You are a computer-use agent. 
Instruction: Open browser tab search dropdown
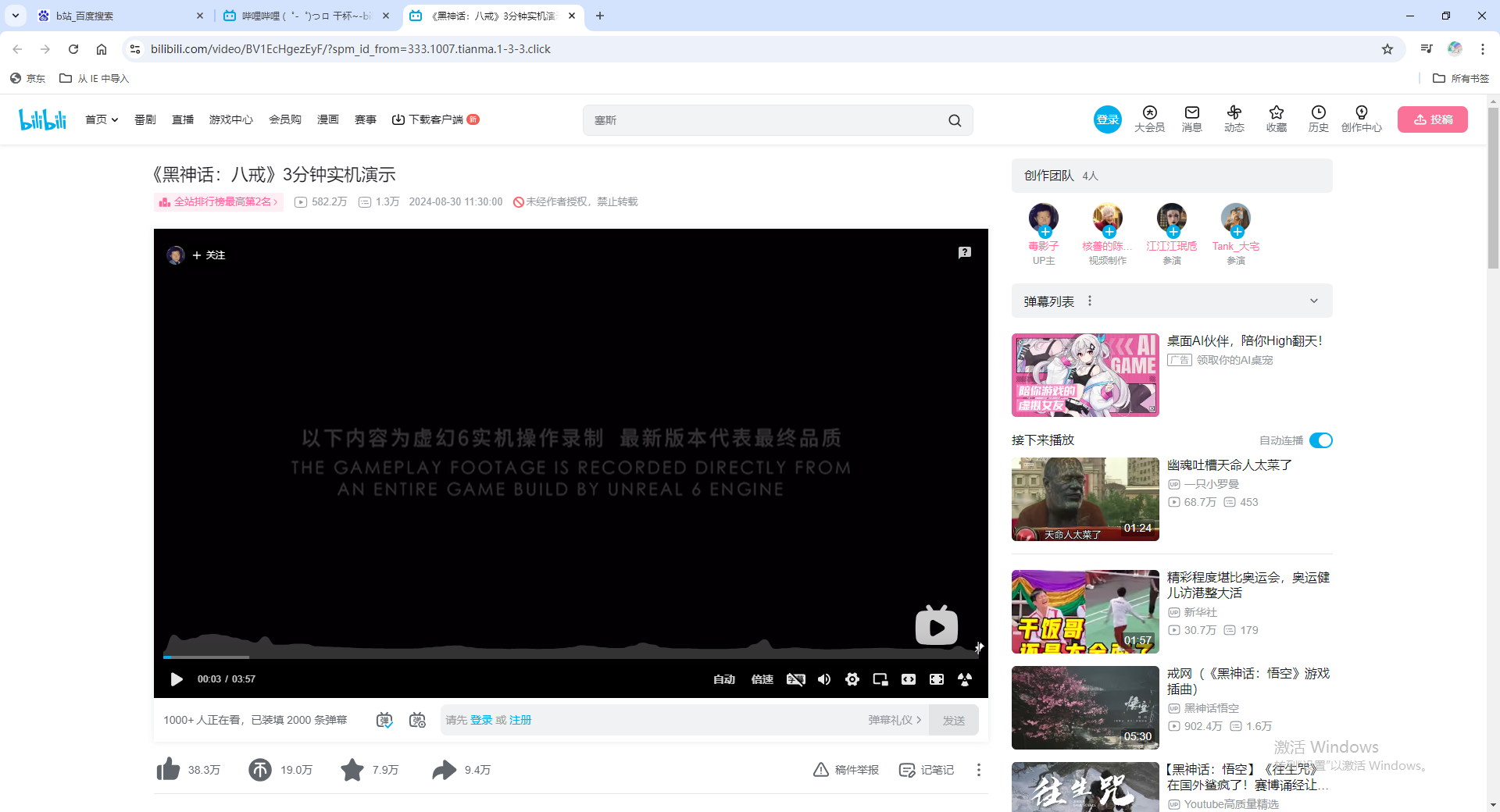point(16,16)
